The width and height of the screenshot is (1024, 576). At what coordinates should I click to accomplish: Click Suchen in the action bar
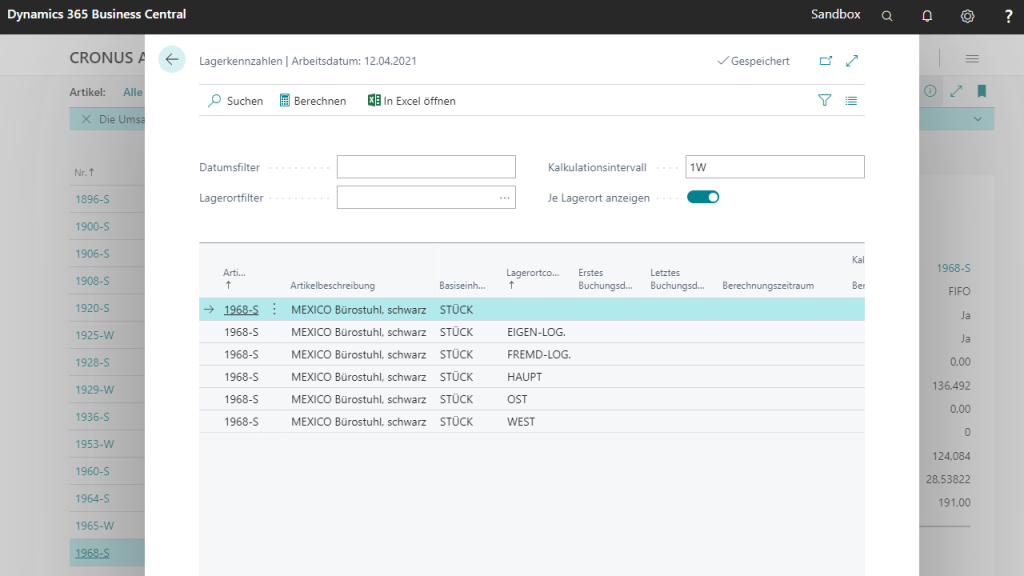tap(236, 101)
